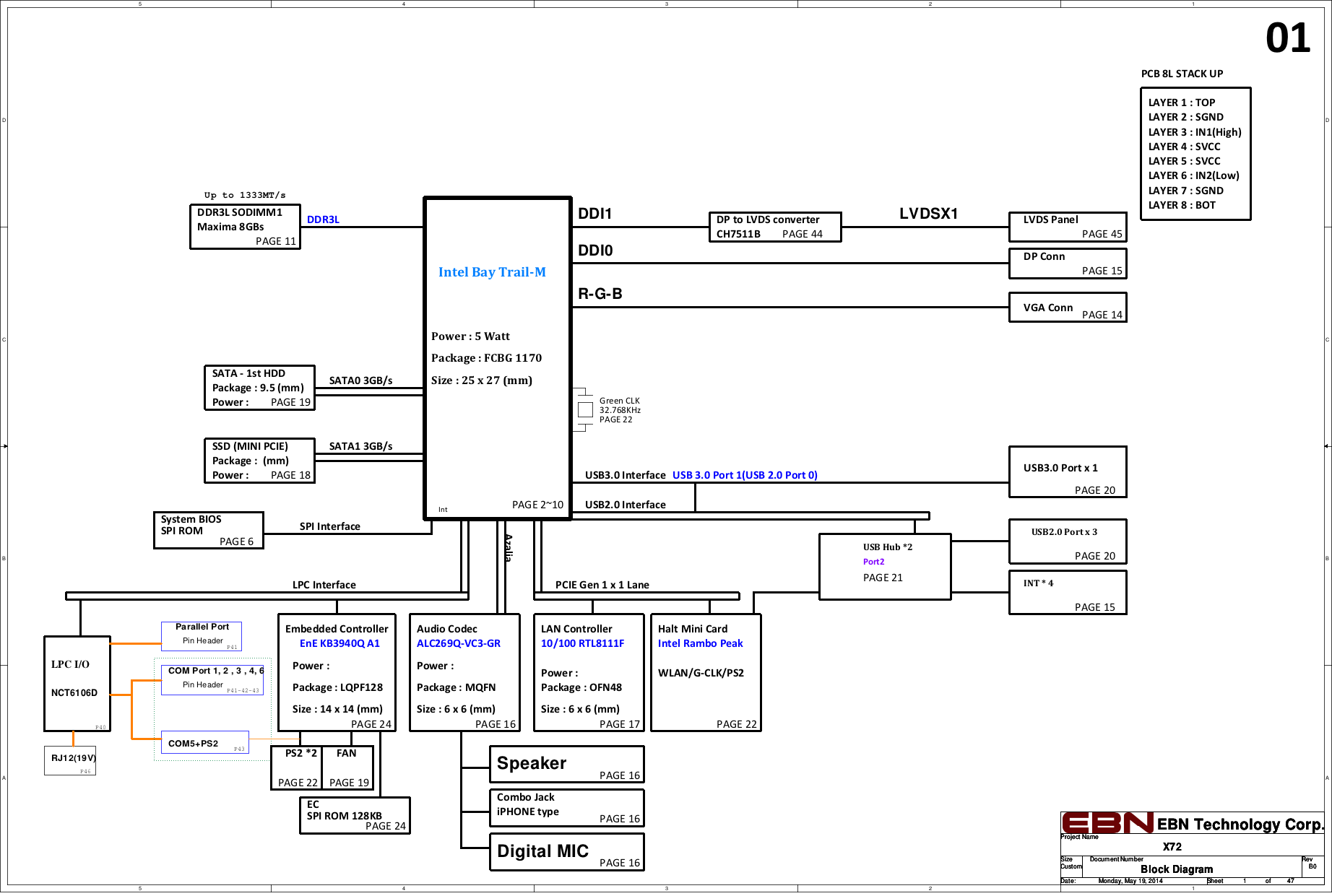Click the Power : 5 Watt text
The height and width of the screenshot is (896, 1332).
point(470,336)
